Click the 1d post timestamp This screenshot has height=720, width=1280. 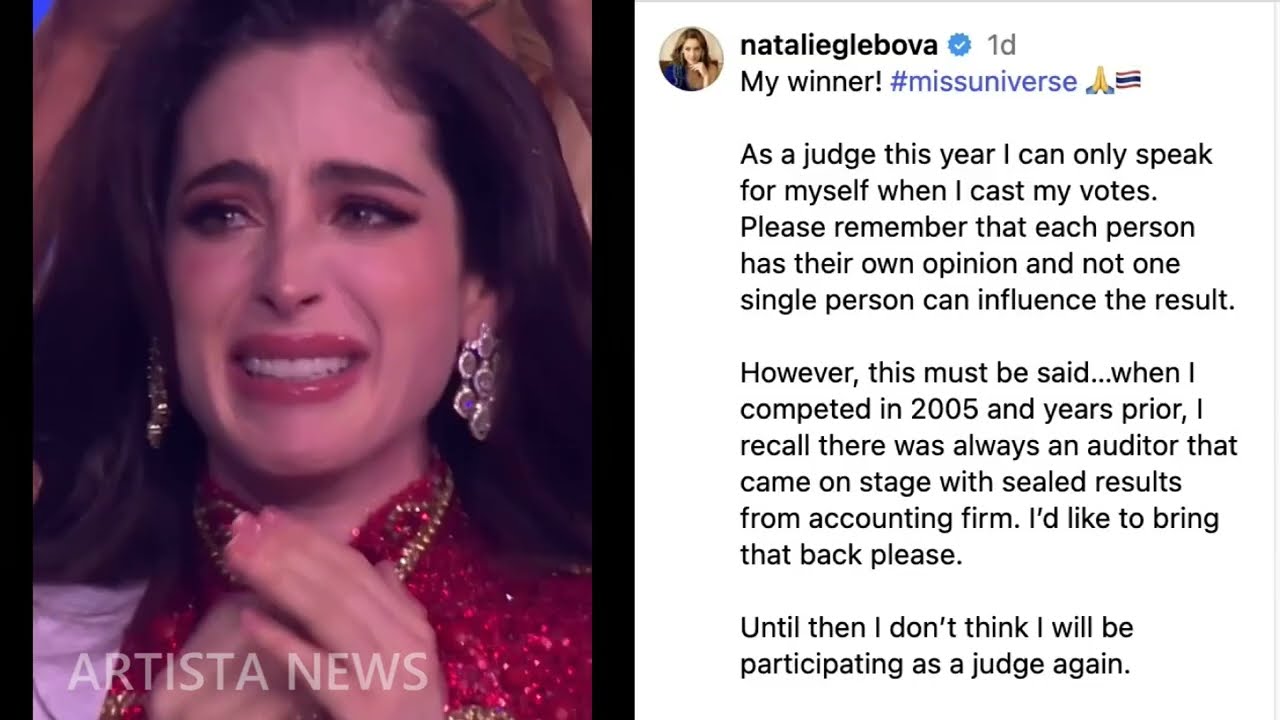1001,45
